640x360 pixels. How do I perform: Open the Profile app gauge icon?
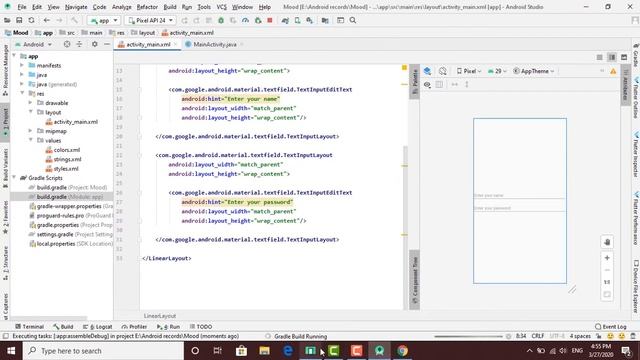tap(245, 20)
